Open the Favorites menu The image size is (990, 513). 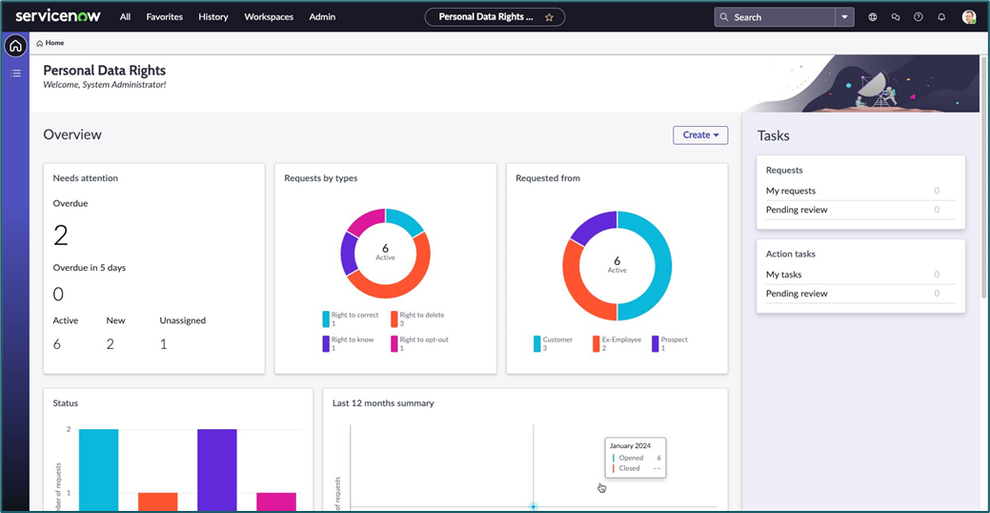point(164,17)
